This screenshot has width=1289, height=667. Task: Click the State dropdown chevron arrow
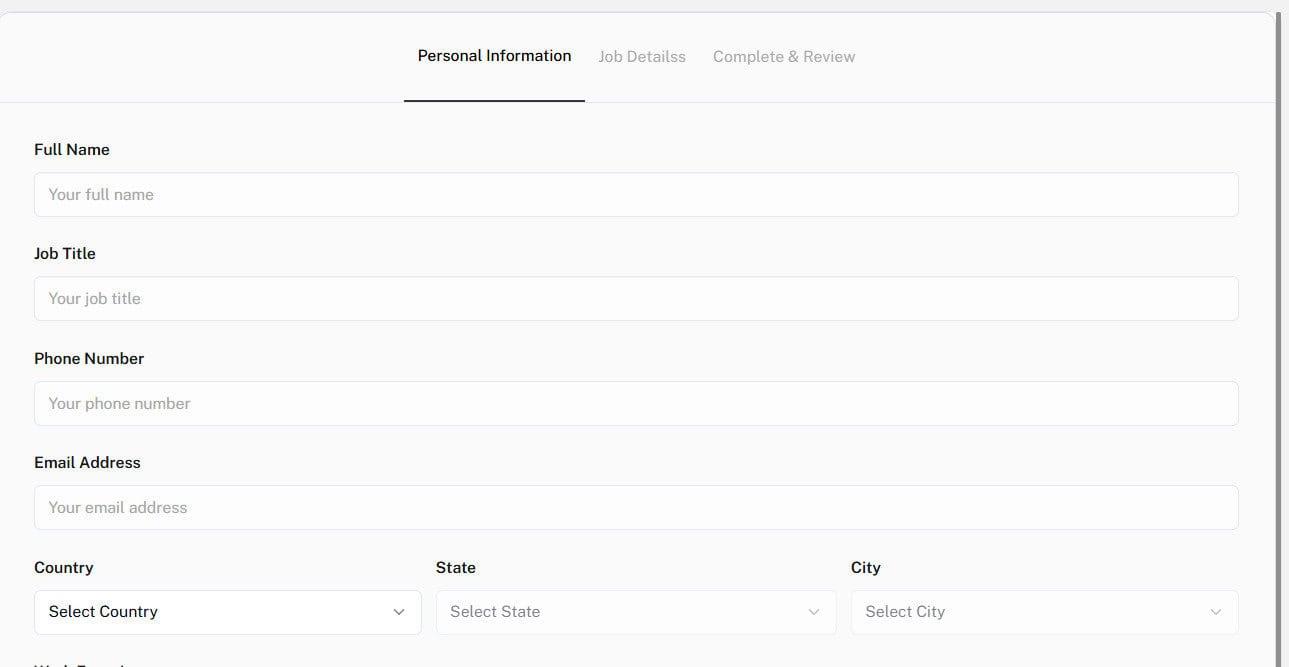[x=814, y=612]
